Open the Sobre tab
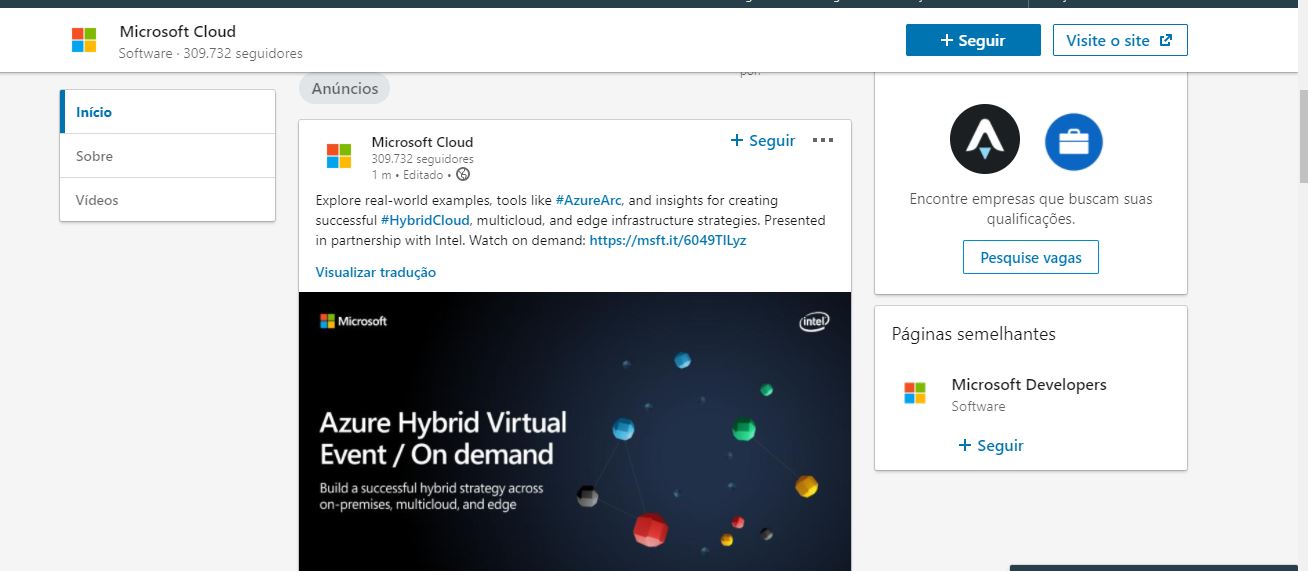Image resolution: width=1308 pixels, height=571 pixels. pyautogui.click(x=167, y=156)
